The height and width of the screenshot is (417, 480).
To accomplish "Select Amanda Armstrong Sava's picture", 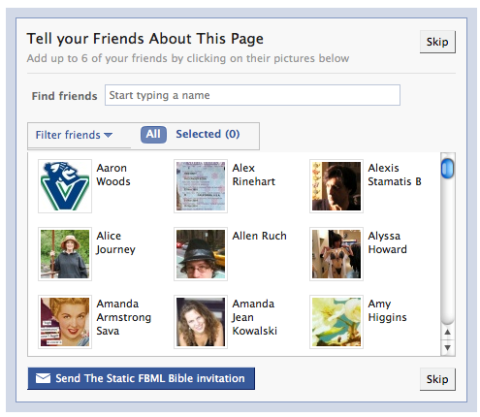I will pos(65,322).
